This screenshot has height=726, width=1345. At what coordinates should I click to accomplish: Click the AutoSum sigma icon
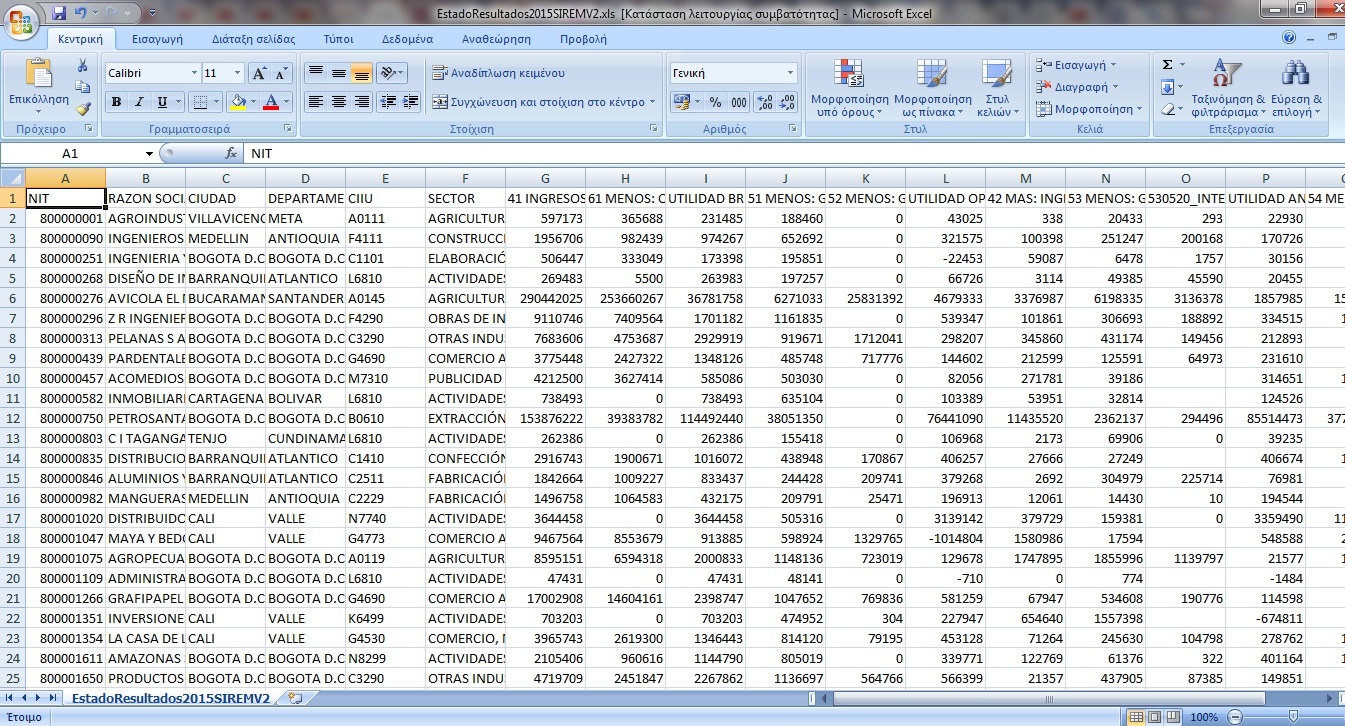point(1167,65)
